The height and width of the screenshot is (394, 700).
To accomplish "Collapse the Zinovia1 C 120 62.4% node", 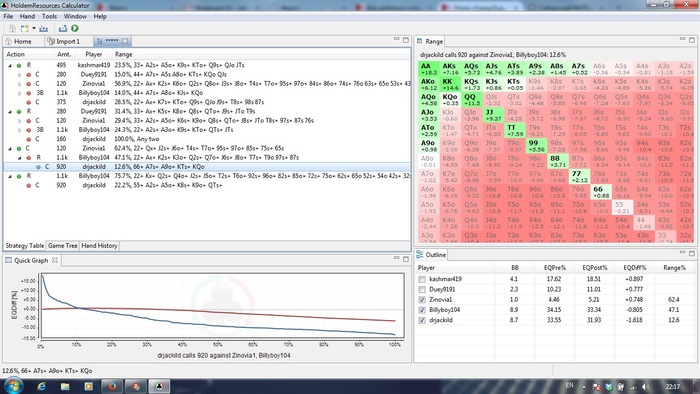I will (10, 149).
